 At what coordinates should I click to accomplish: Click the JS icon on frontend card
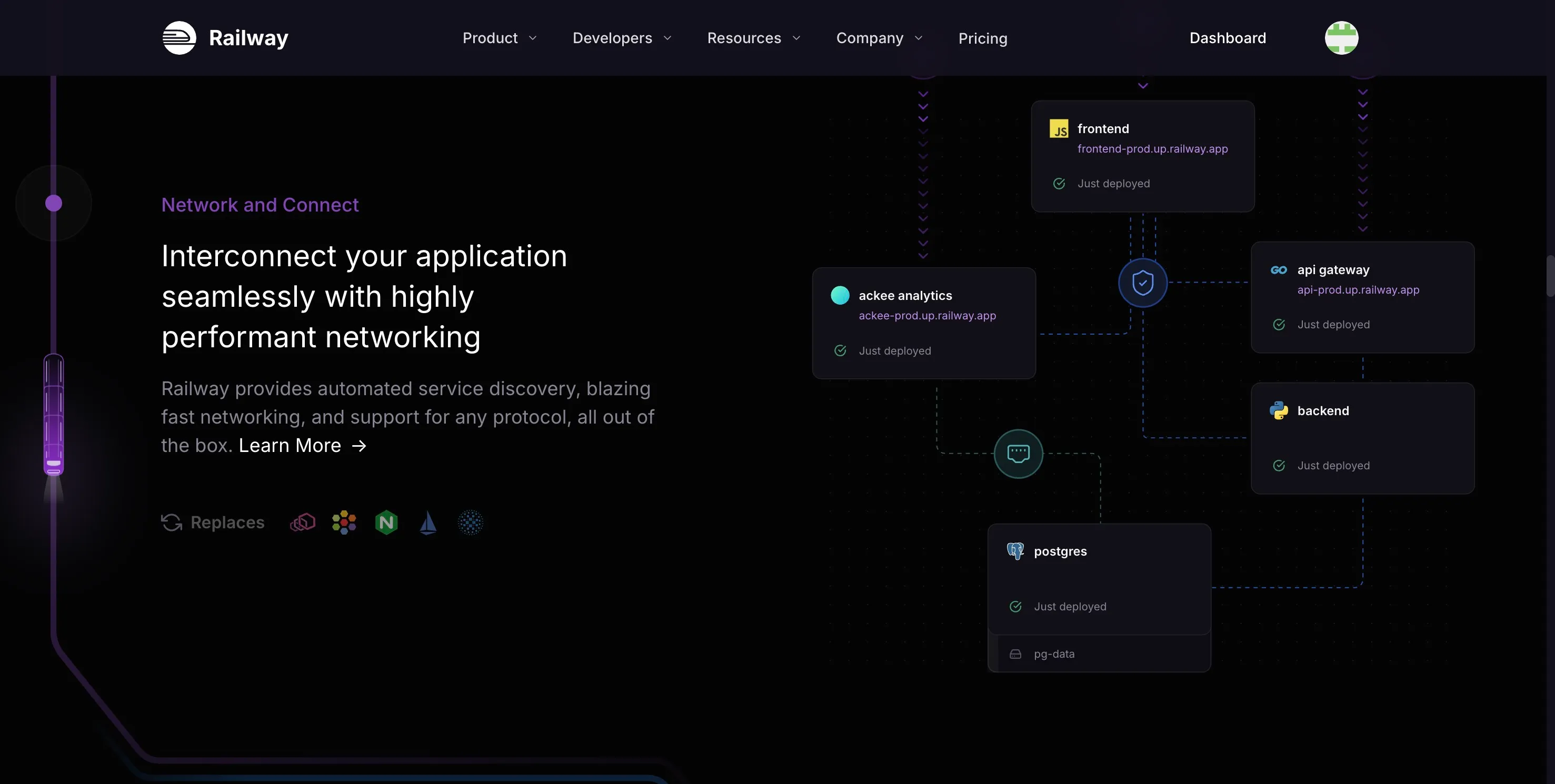tap(1059, 128)
